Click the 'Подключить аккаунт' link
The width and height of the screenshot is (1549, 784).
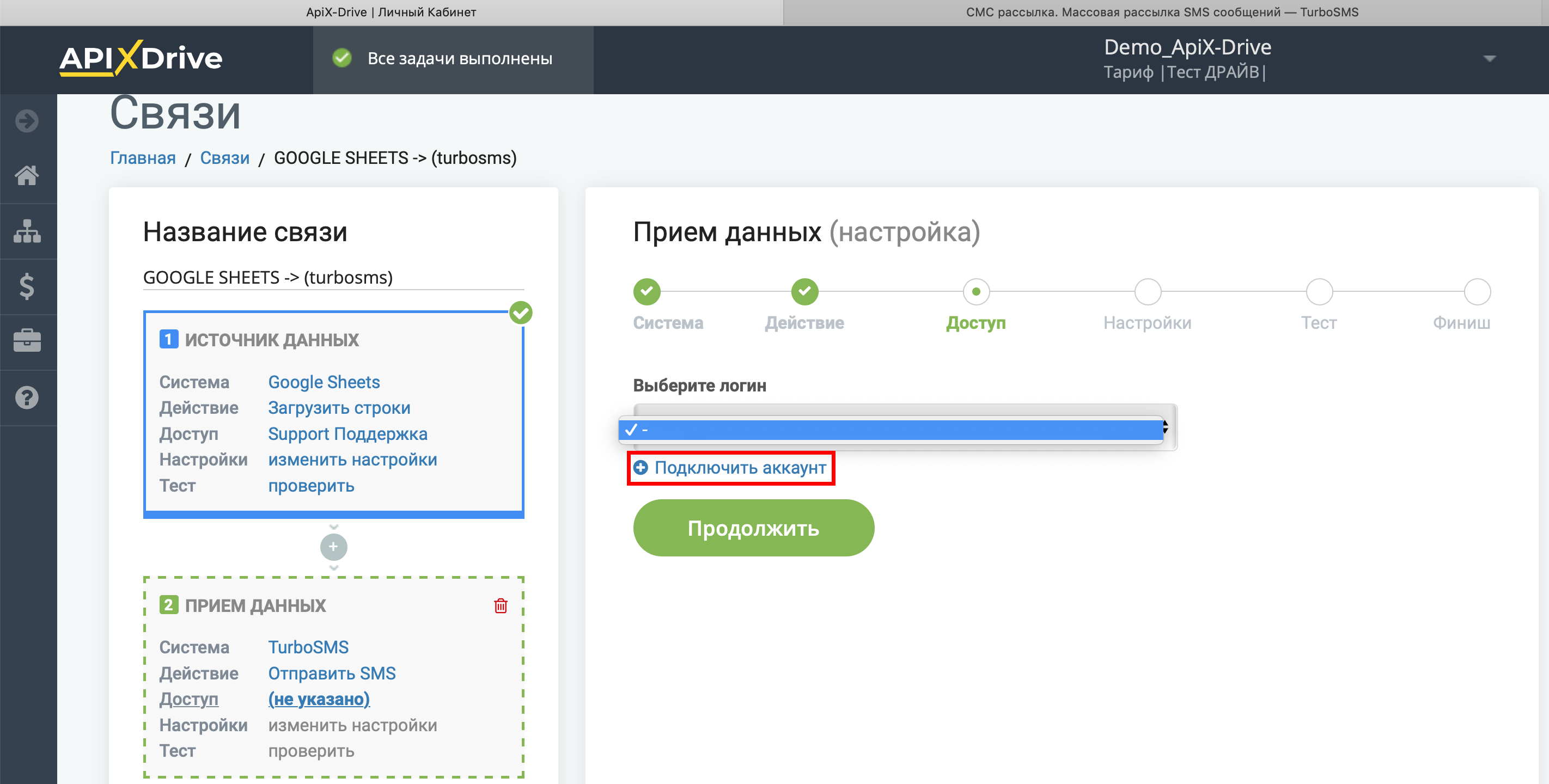[x=740, y=467]
